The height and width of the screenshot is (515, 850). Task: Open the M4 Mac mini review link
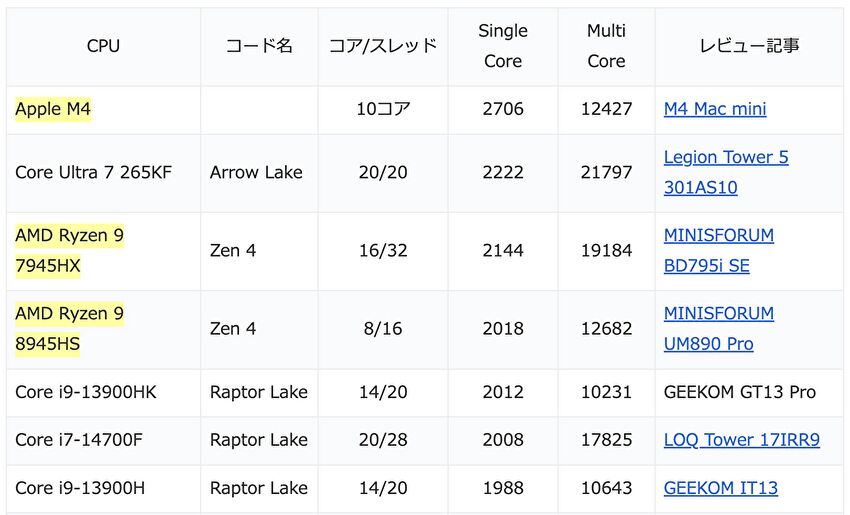pos(715,109)
